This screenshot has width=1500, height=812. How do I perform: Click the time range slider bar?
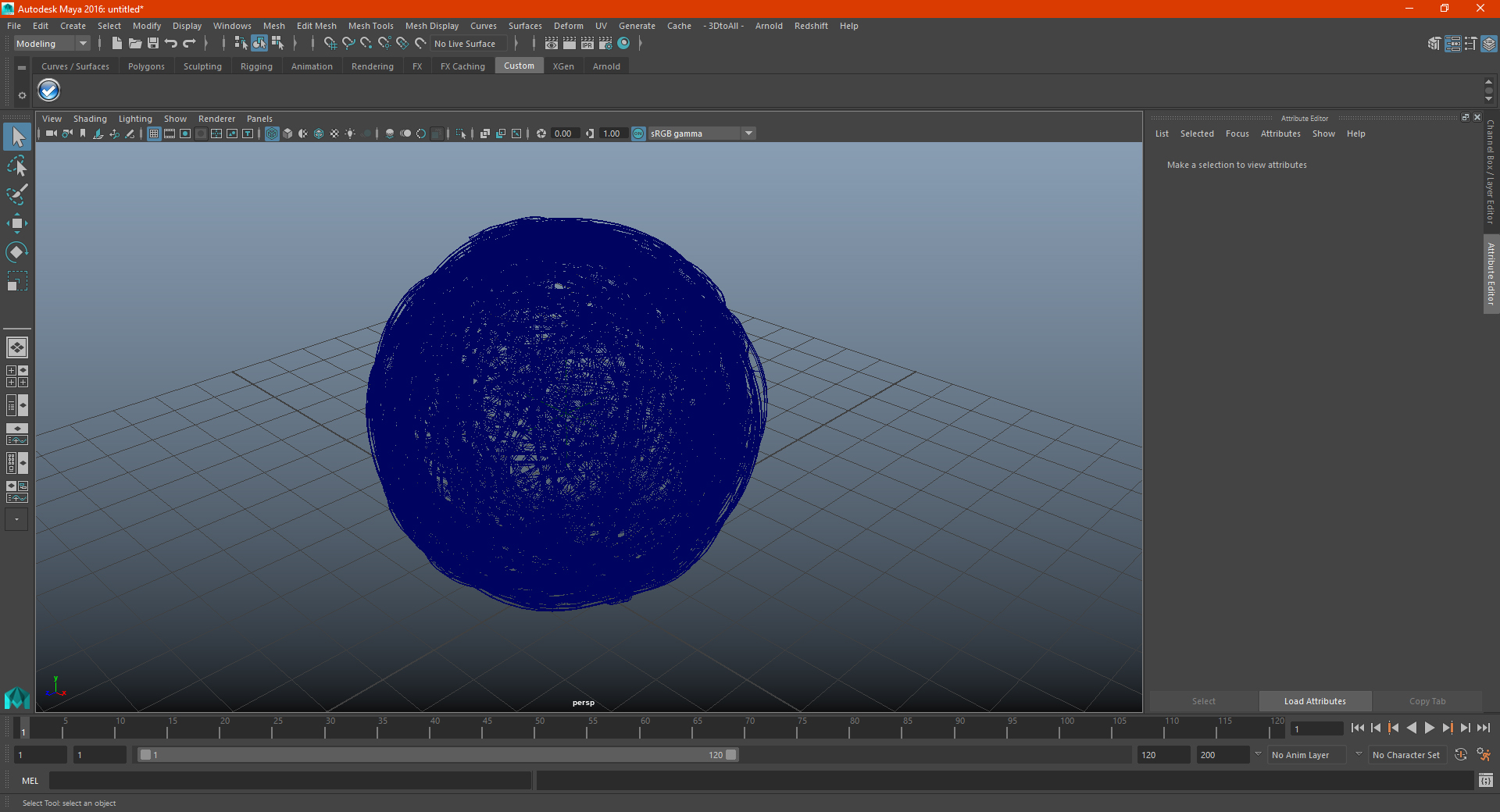[x=437, y=755]
